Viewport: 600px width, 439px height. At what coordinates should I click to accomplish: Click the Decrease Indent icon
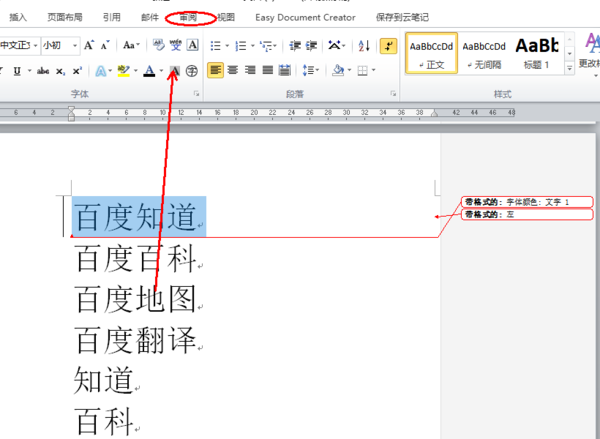pyautogui.click(x=295, y=46)
